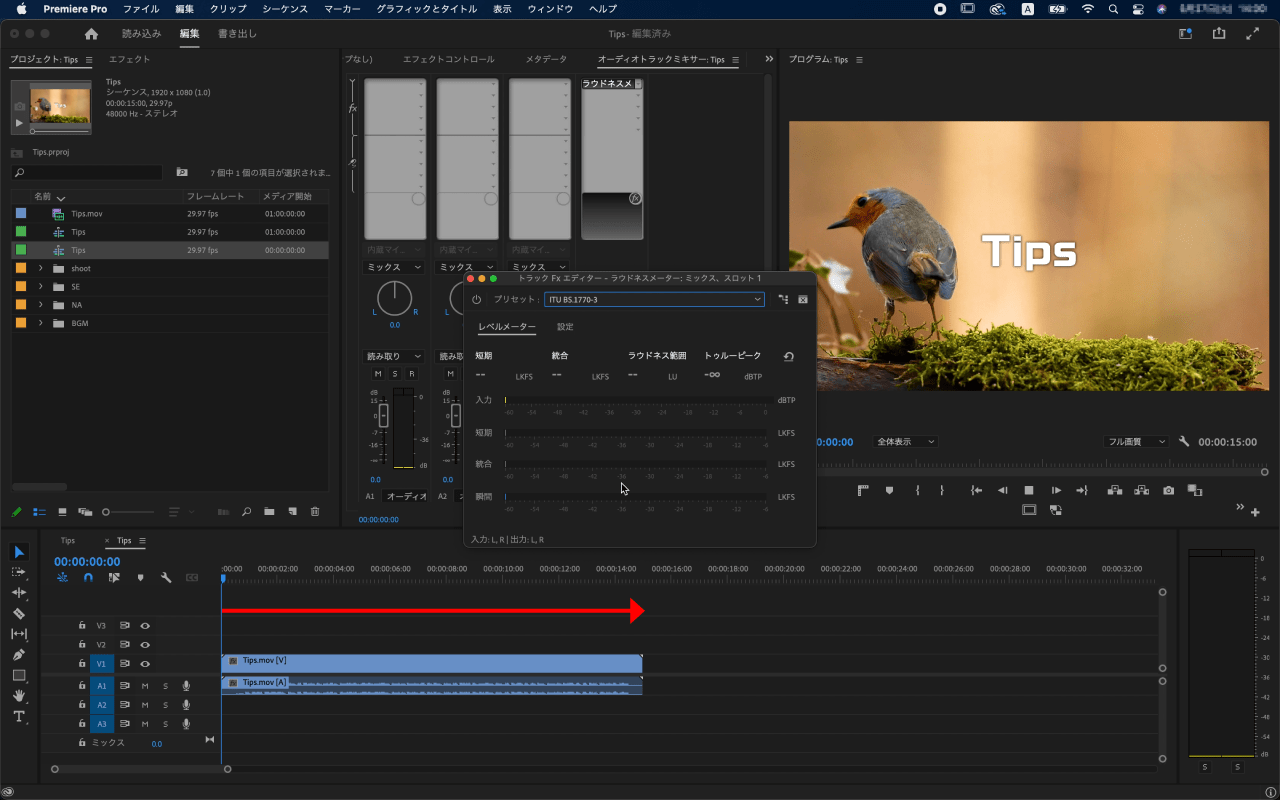Select the Selection tool arrow
Viewport: 1280px width, 800px height.
[x=19, y=552]
